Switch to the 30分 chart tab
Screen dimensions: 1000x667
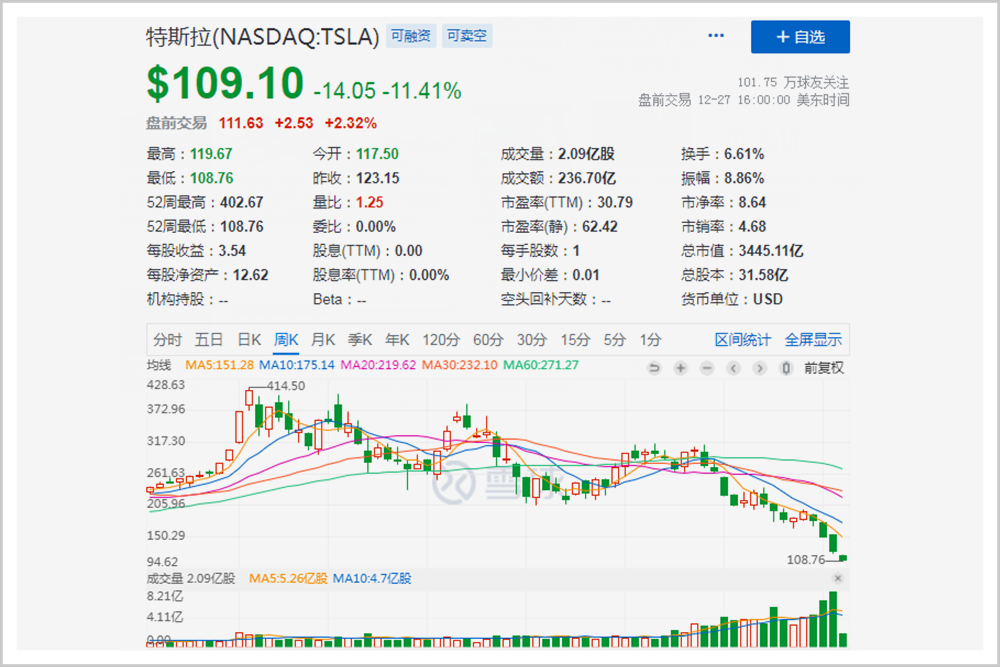point(532,340)
